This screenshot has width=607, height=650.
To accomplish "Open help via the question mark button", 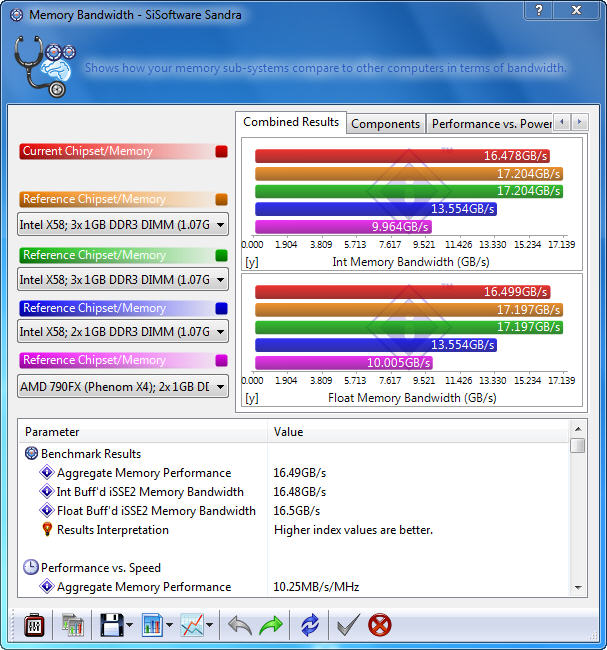I will click(538, 10).
